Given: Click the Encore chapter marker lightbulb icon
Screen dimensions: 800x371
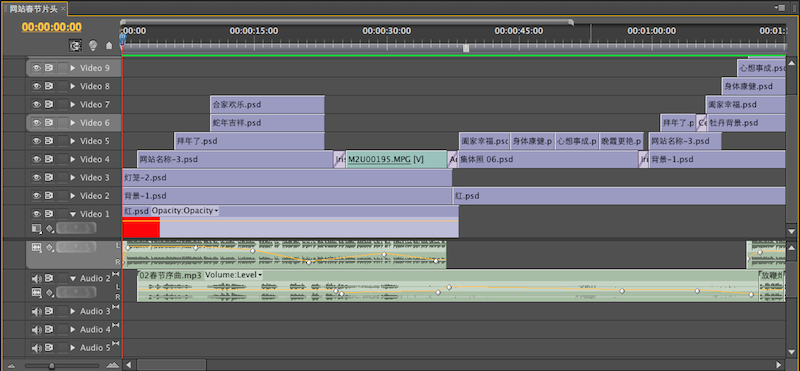Looking at the screenshot, I should (93, 45).
